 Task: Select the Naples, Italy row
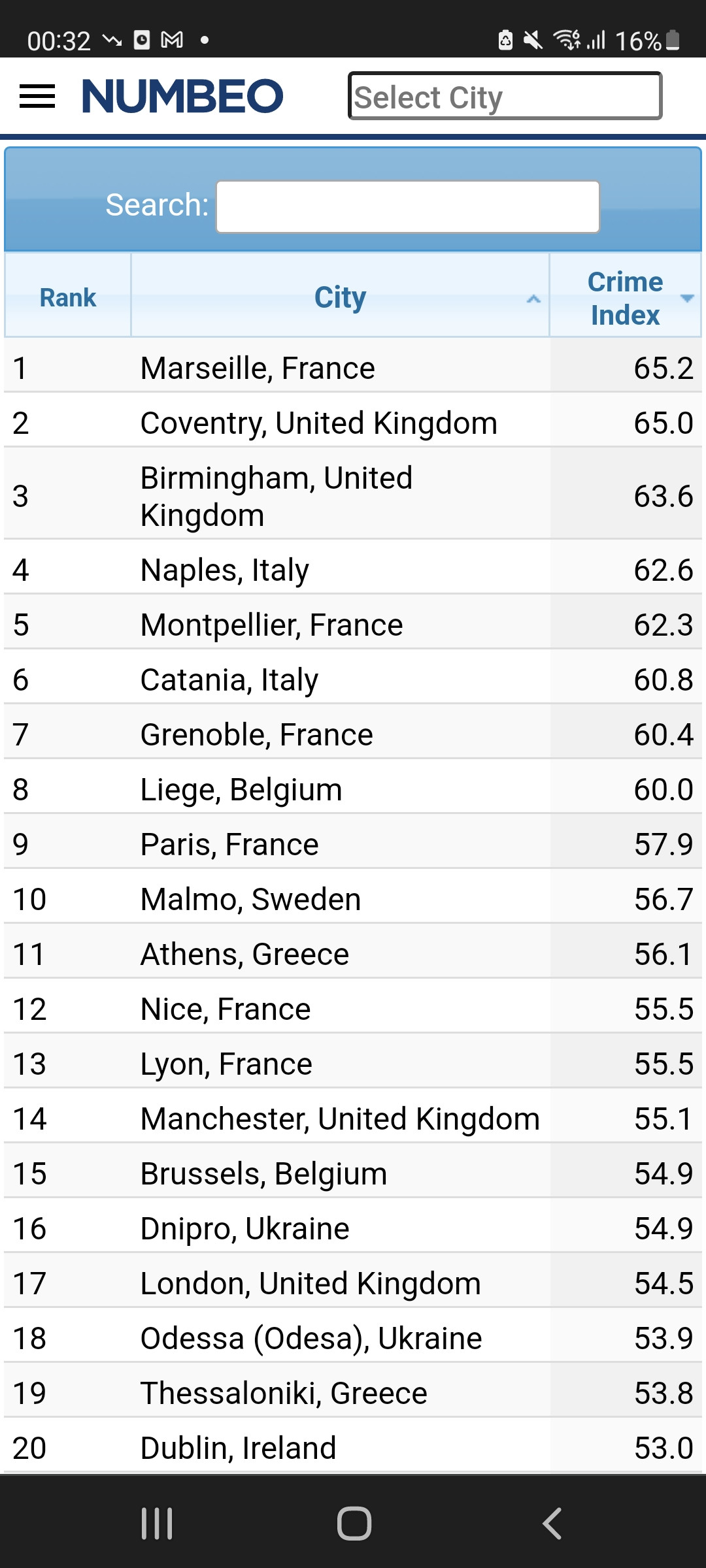coord(225,570)
